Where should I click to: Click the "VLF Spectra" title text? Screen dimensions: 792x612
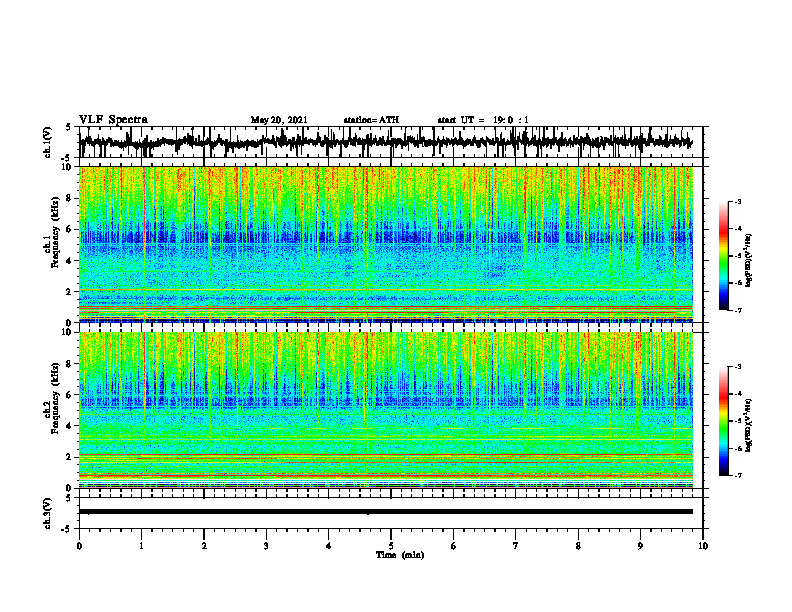[x=113, y=120]
